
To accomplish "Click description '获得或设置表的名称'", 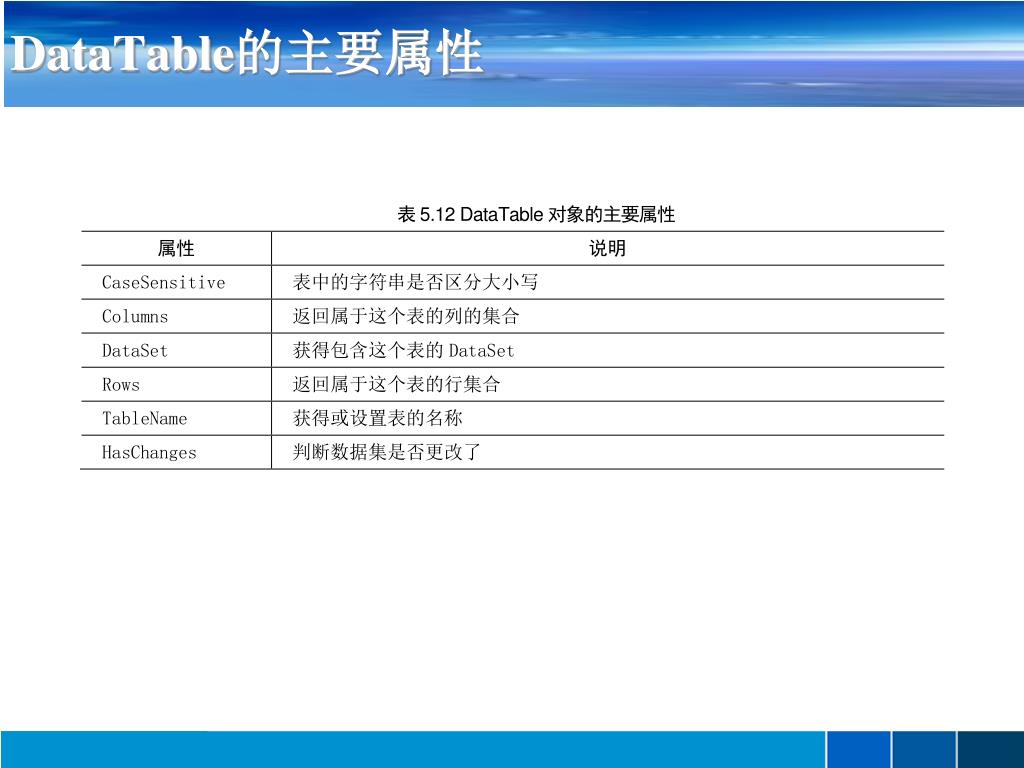I will (x=377, y=418).
